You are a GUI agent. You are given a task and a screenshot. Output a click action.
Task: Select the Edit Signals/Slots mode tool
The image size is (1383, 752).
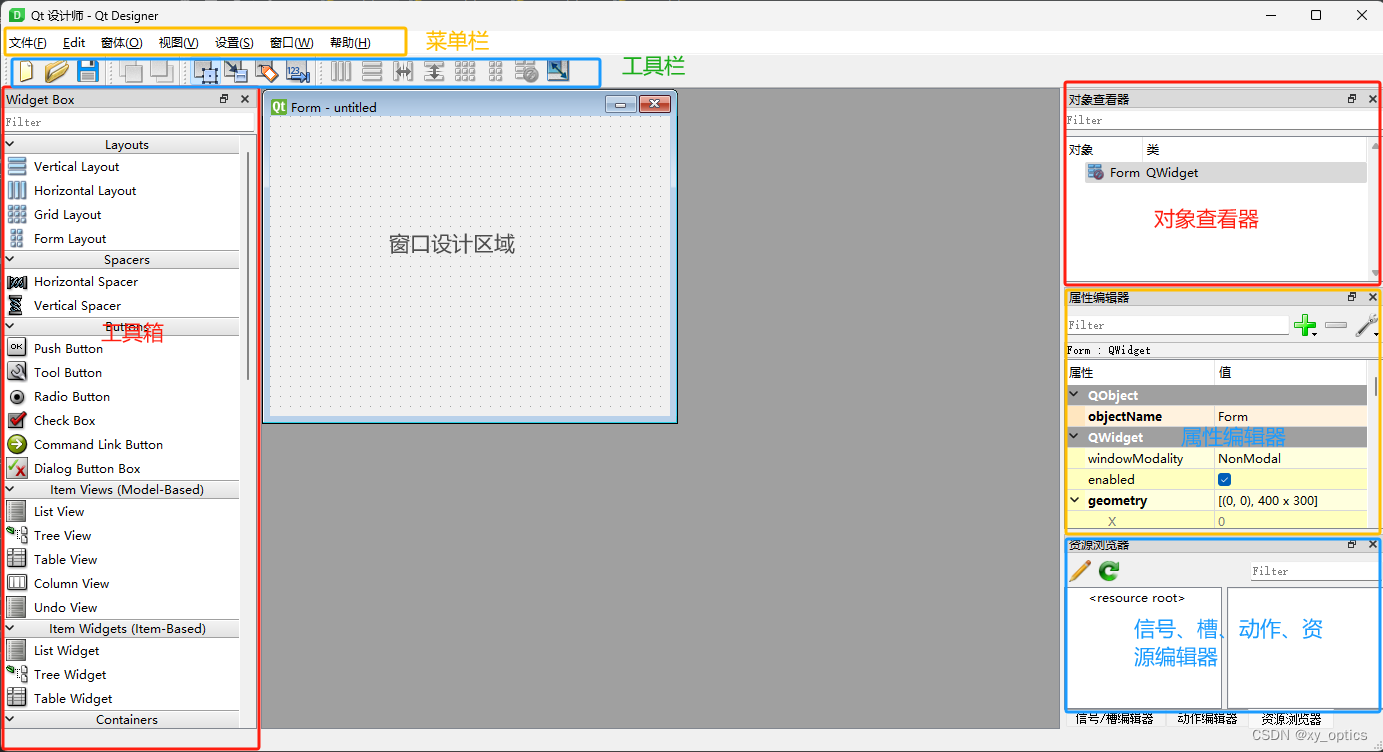(x=237, y=71)
